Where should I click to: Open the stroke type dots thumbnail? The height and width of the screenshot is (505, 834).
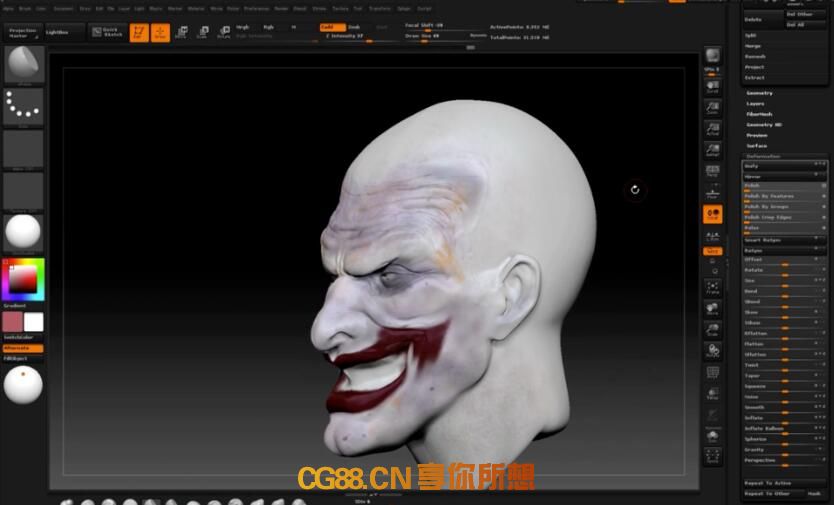click(x=23, y=106)
